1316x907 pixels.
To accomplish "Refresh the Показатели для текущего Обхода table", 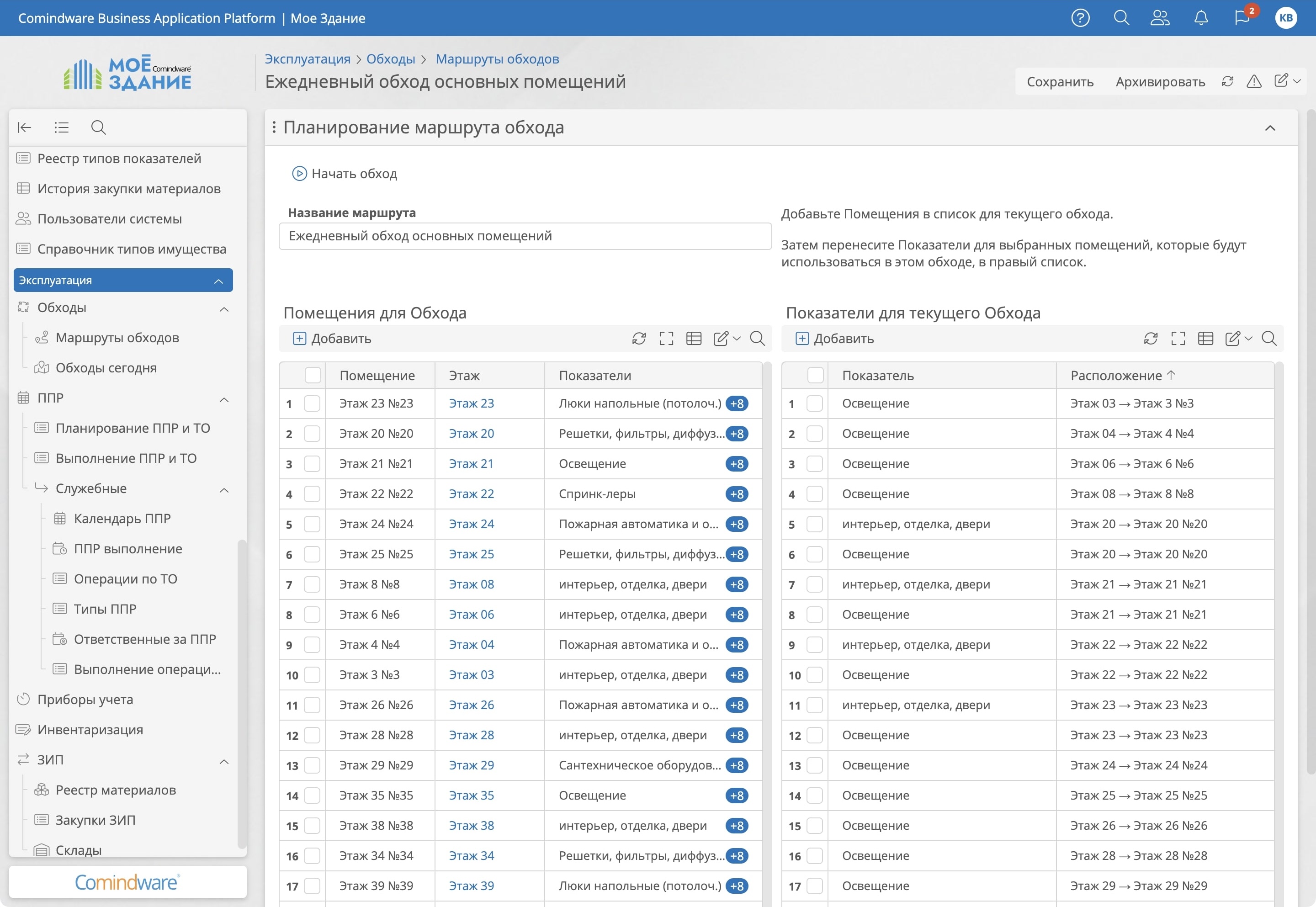I will pos(1151,339).
